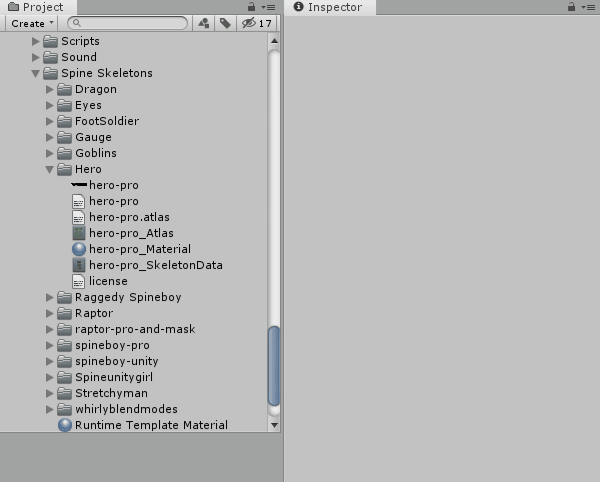Select the license file icon

(79, 281)
